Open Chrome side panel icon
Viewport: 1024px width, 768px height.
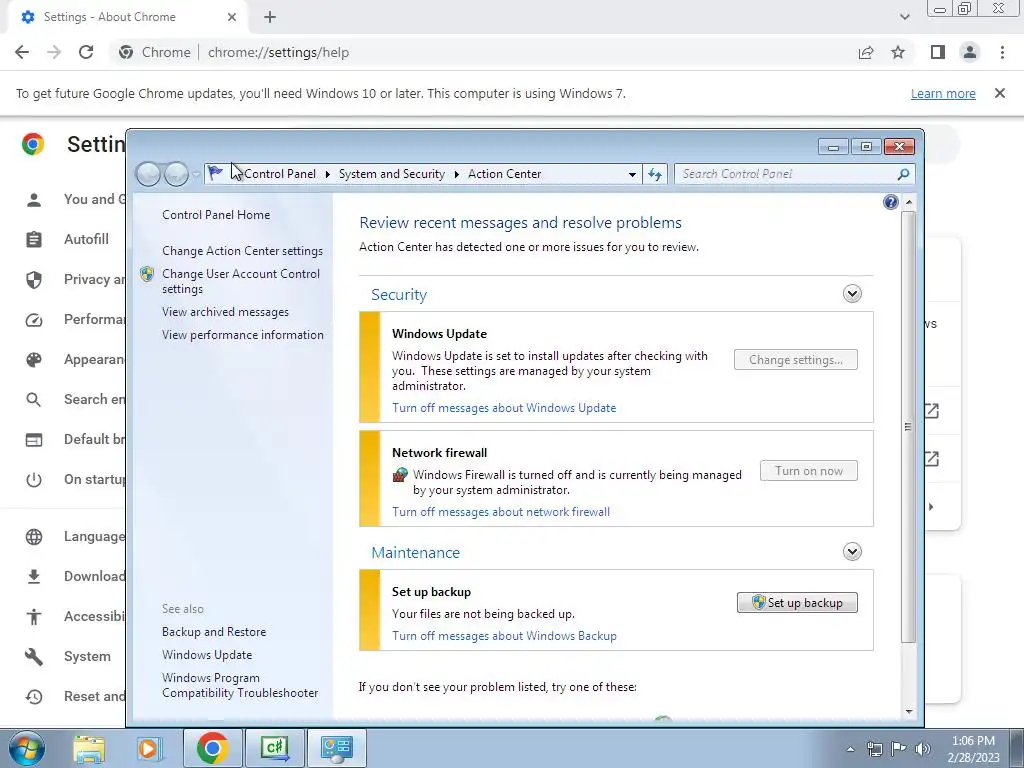[938, 52]
